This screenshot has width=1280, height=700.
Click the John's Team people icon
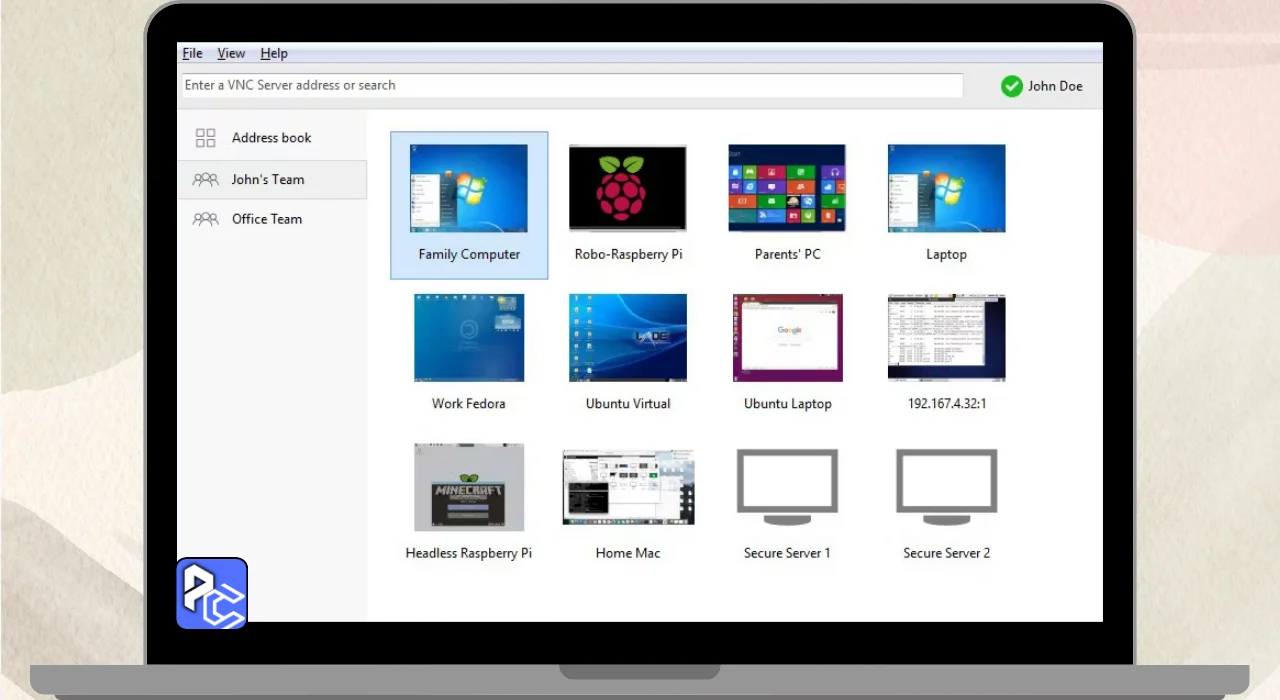pyautogui.click(x=205, y=180)
